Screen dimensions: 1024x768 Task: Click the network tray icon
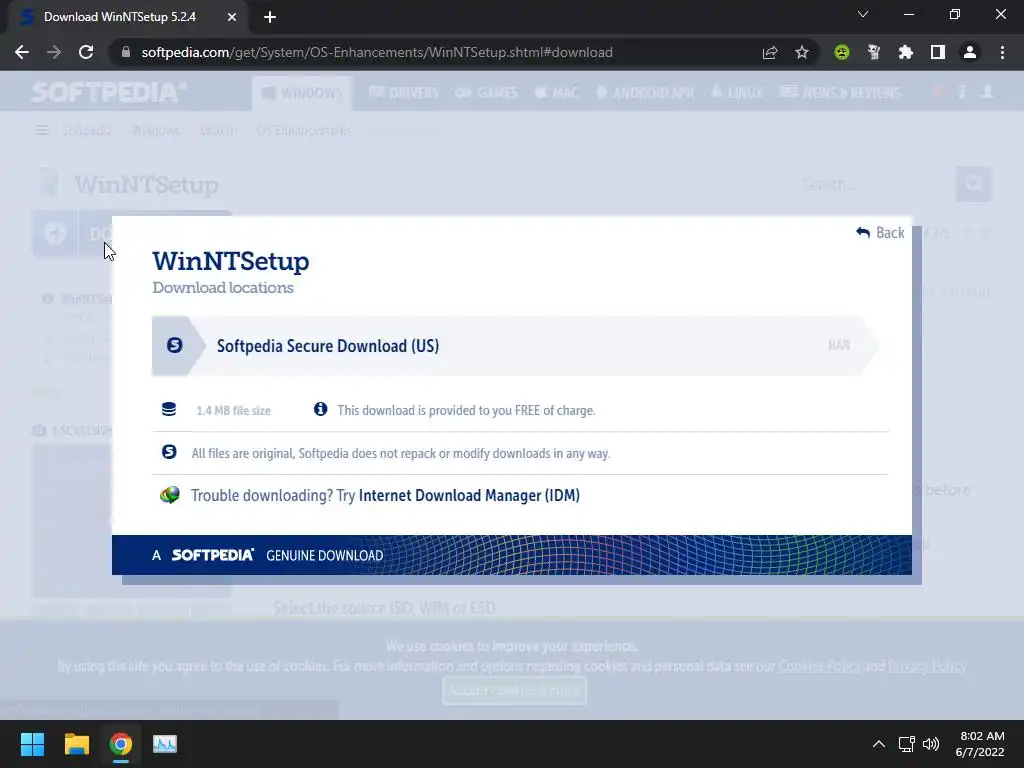click(906, 744)
